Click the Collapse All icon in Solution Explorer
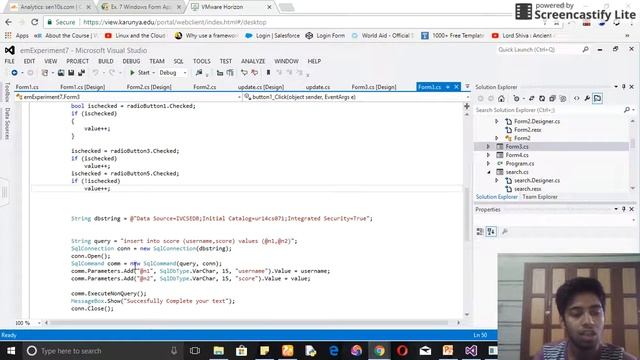640x360 pixels. pos(552,98)
